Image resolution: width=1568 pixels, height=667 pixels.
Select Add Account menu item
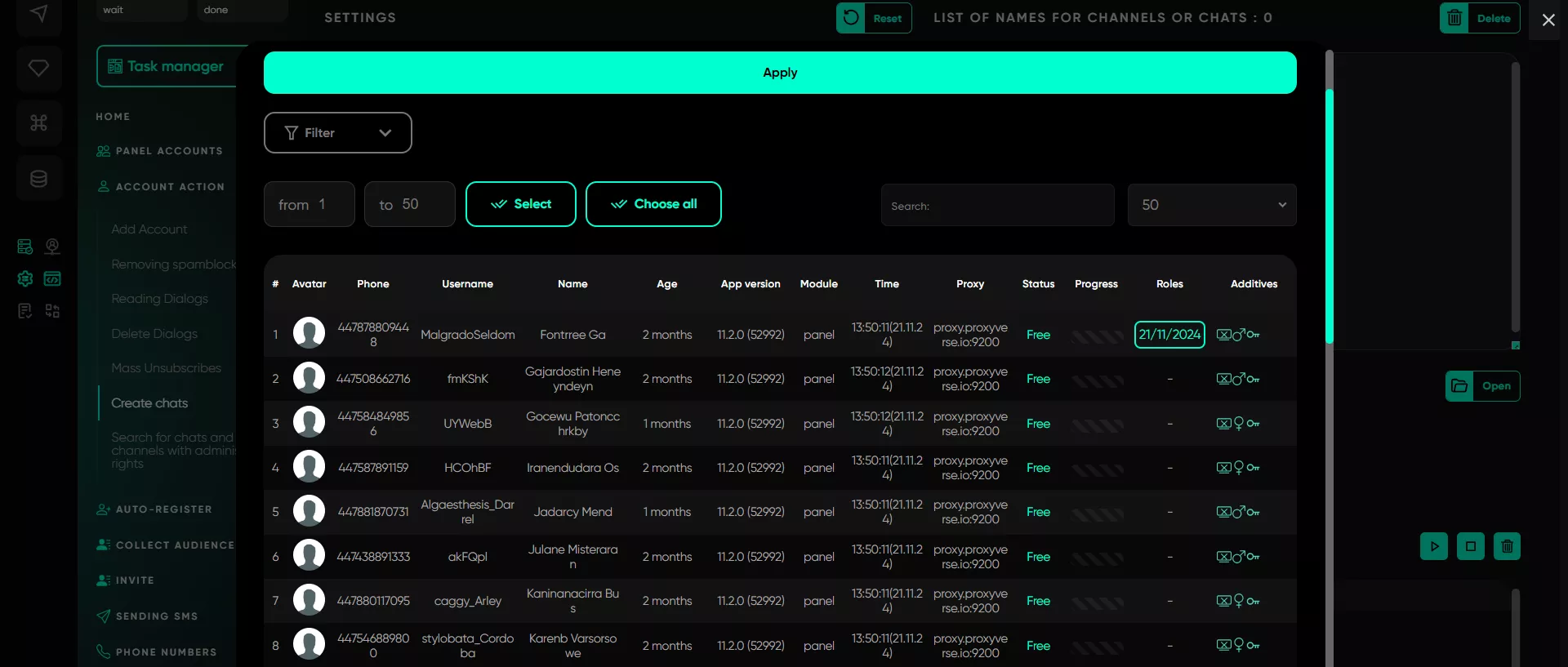[x=149, y=229]
